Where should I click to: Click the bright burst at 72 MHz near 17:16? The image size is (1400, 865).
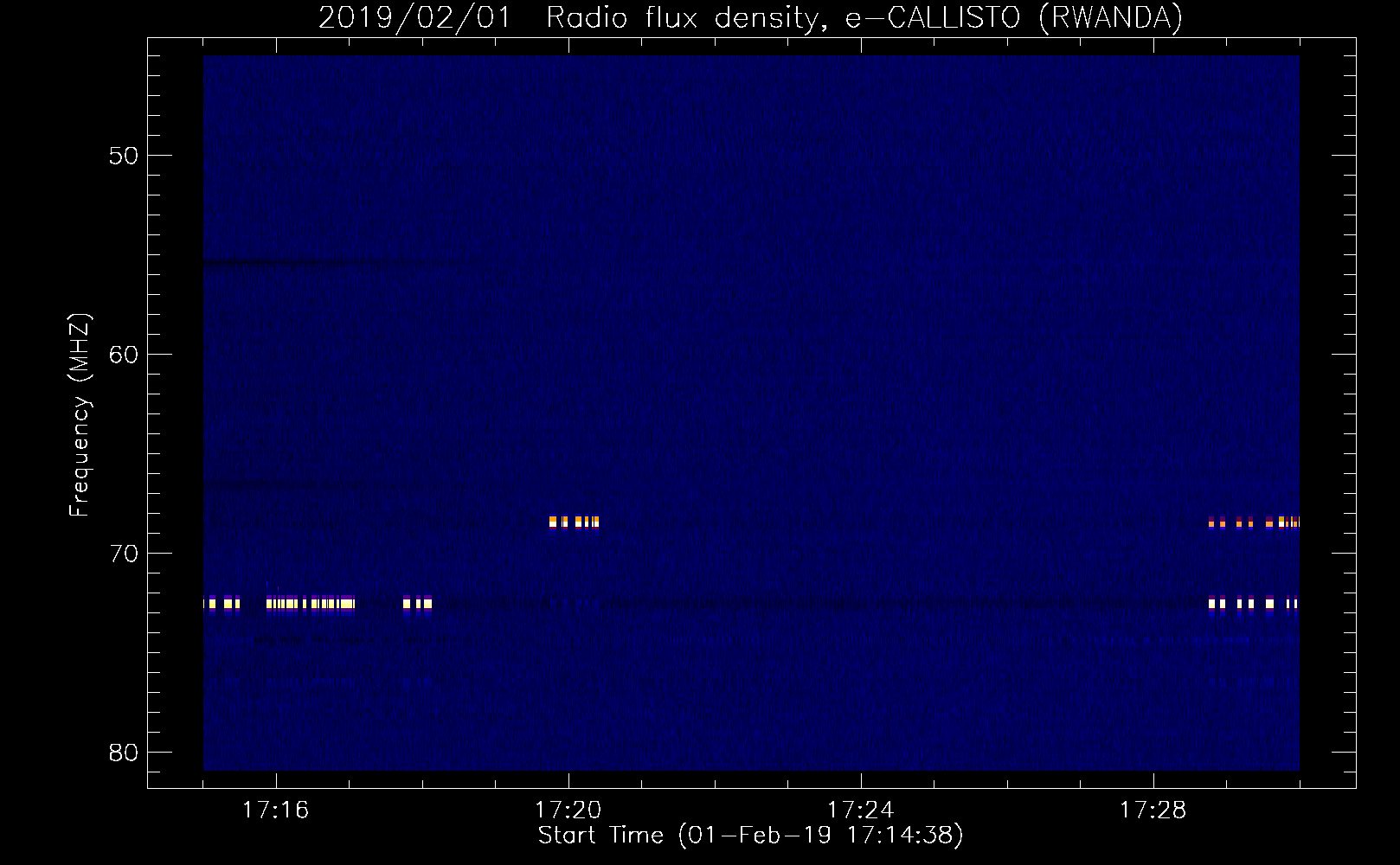[x=310, y=603]
